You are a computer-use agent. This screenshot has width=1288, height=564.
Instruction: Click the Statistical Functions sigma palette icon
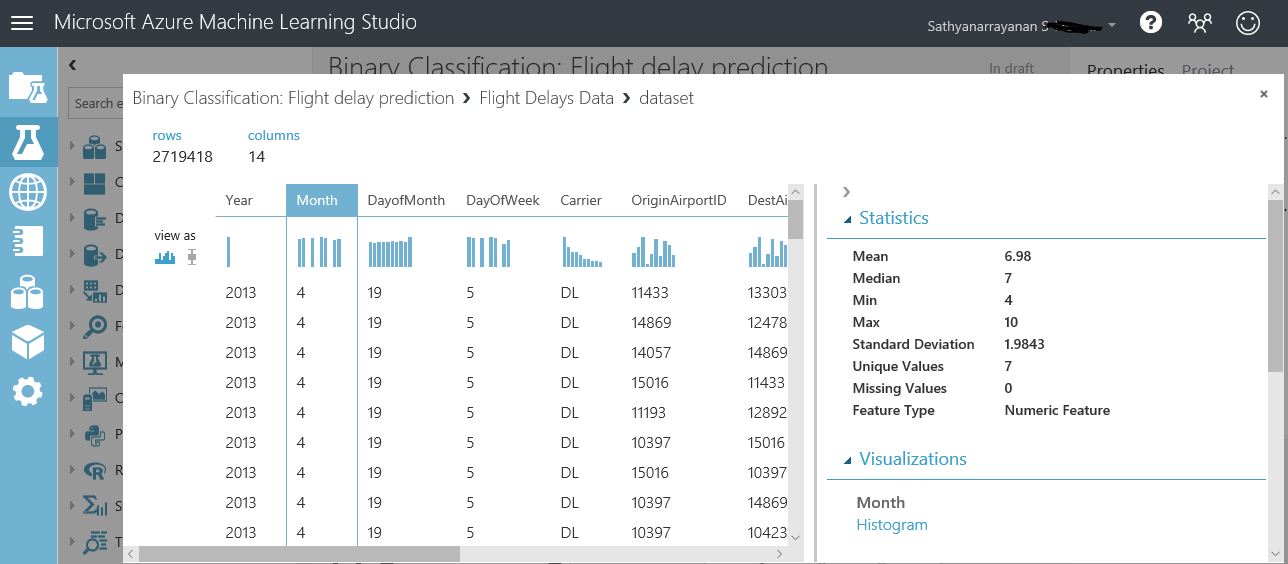point(95,506)
